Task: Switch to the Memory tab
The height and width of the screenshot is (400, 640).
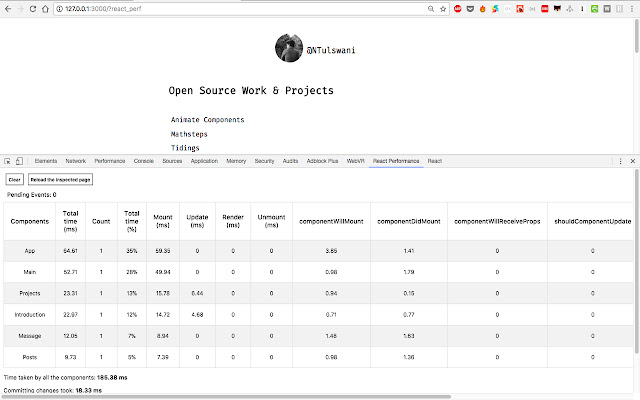Action: (236, 161)
